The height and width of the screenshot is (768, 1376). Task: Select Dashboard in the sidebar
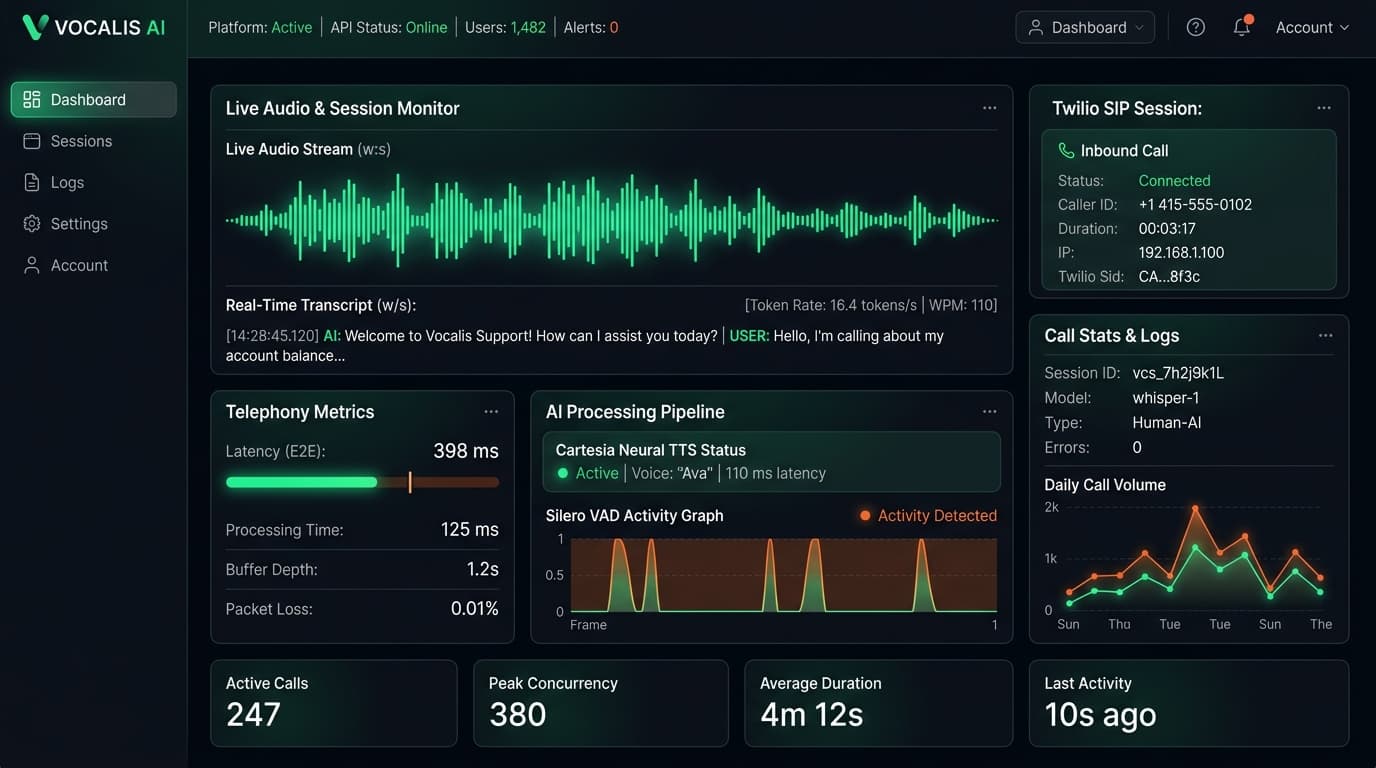[x=94, y=99]
